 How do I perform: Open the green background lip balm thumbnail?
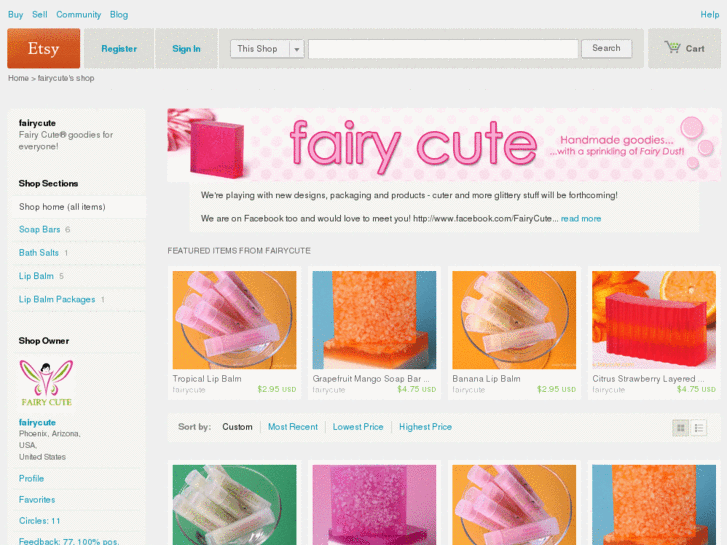tap(234, 505)
